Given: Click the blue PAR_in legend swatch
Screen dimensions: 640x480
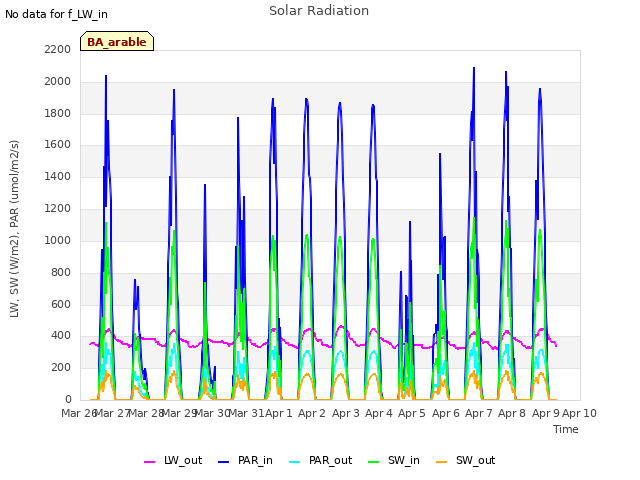Looking at the screenshot, I should click(223, 462).
